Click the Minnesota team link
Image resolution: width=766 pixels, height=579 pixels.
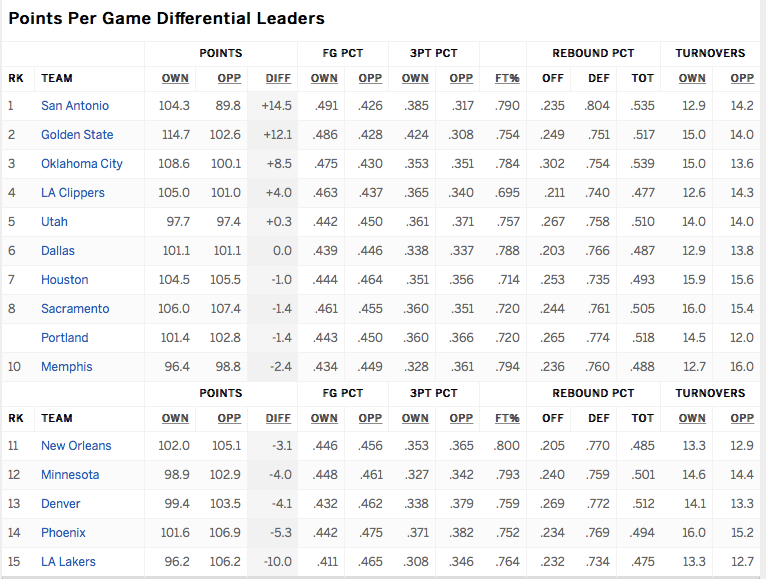(70, 475)
